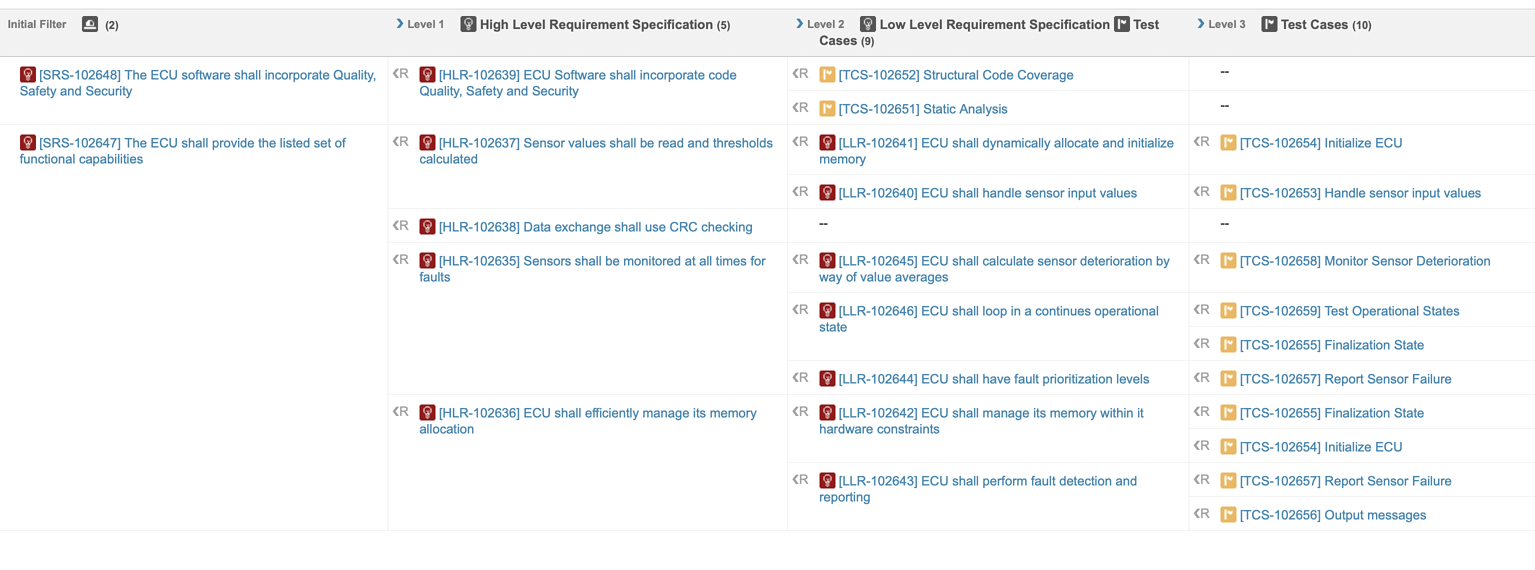Click the requirement icon beside LLR-102642
Screen dimensions: 1535x570
tap(827, 413)
